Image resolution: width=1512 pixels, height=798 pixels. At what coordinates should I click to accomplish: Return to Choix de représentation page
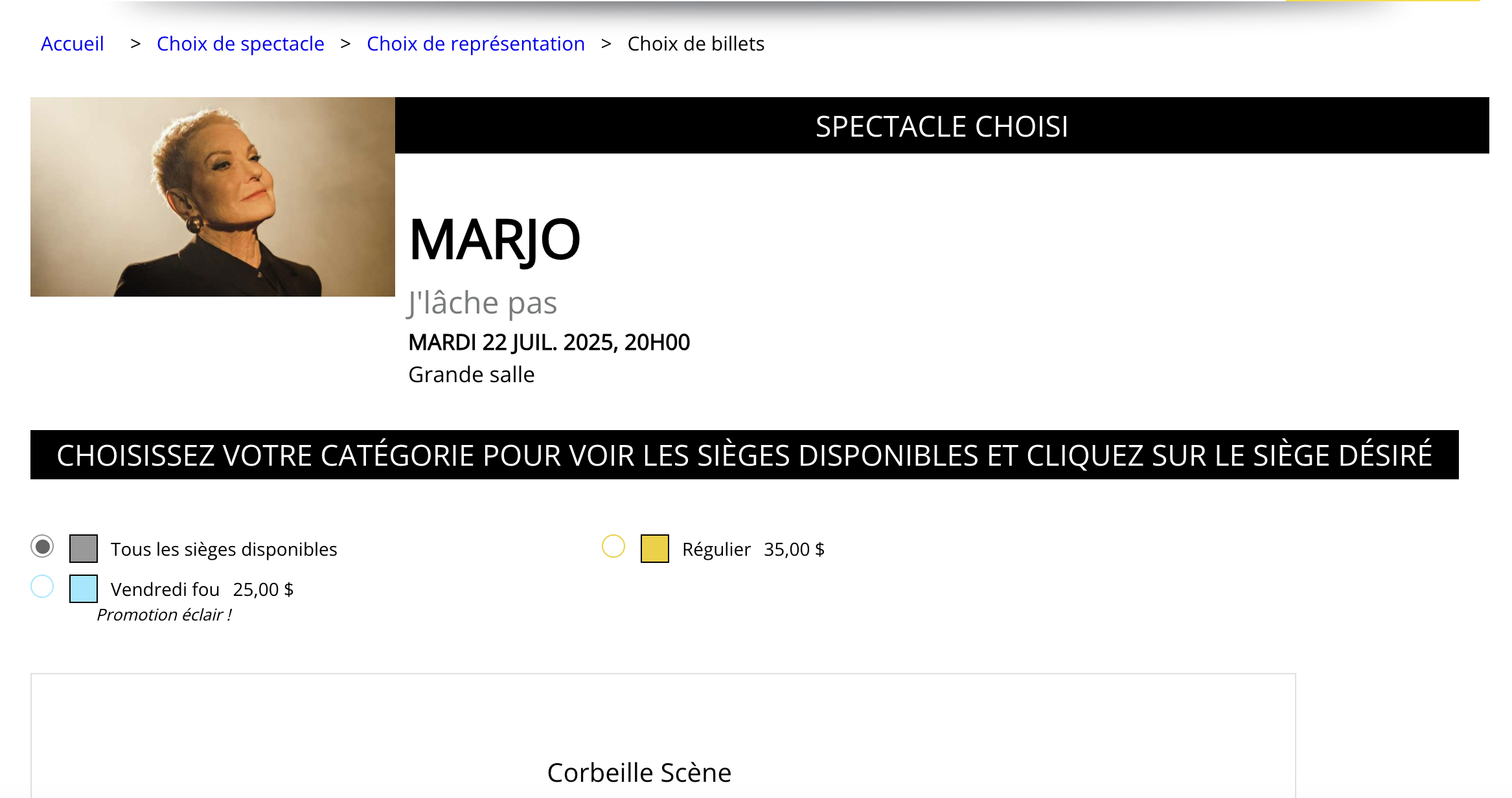click(x=475, y=43)
